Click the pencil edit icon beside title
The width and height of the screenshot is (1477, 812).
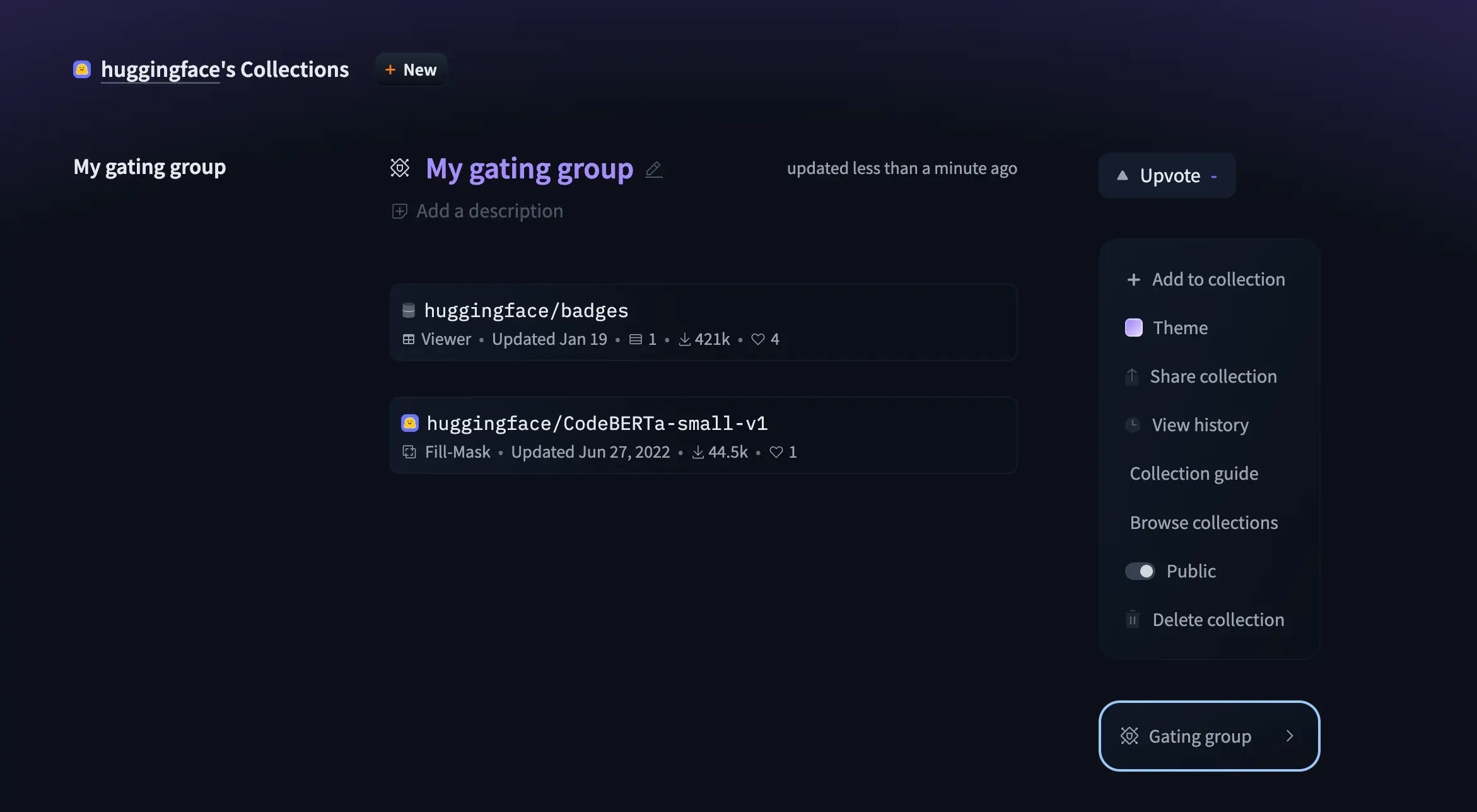pos(654,170)
